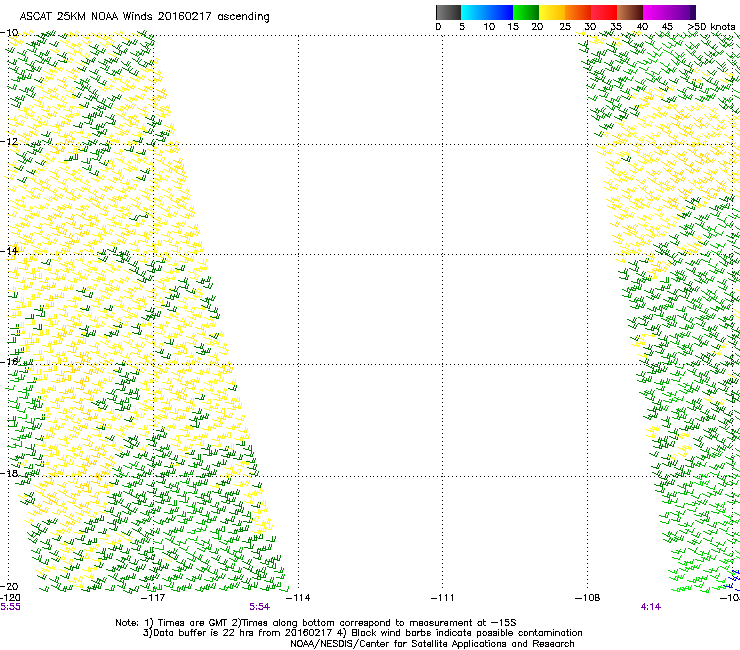Click legend tick label '40'
The width and height of the screenshot is (740, 650).
pyautogui.click(x=642, y=26)
